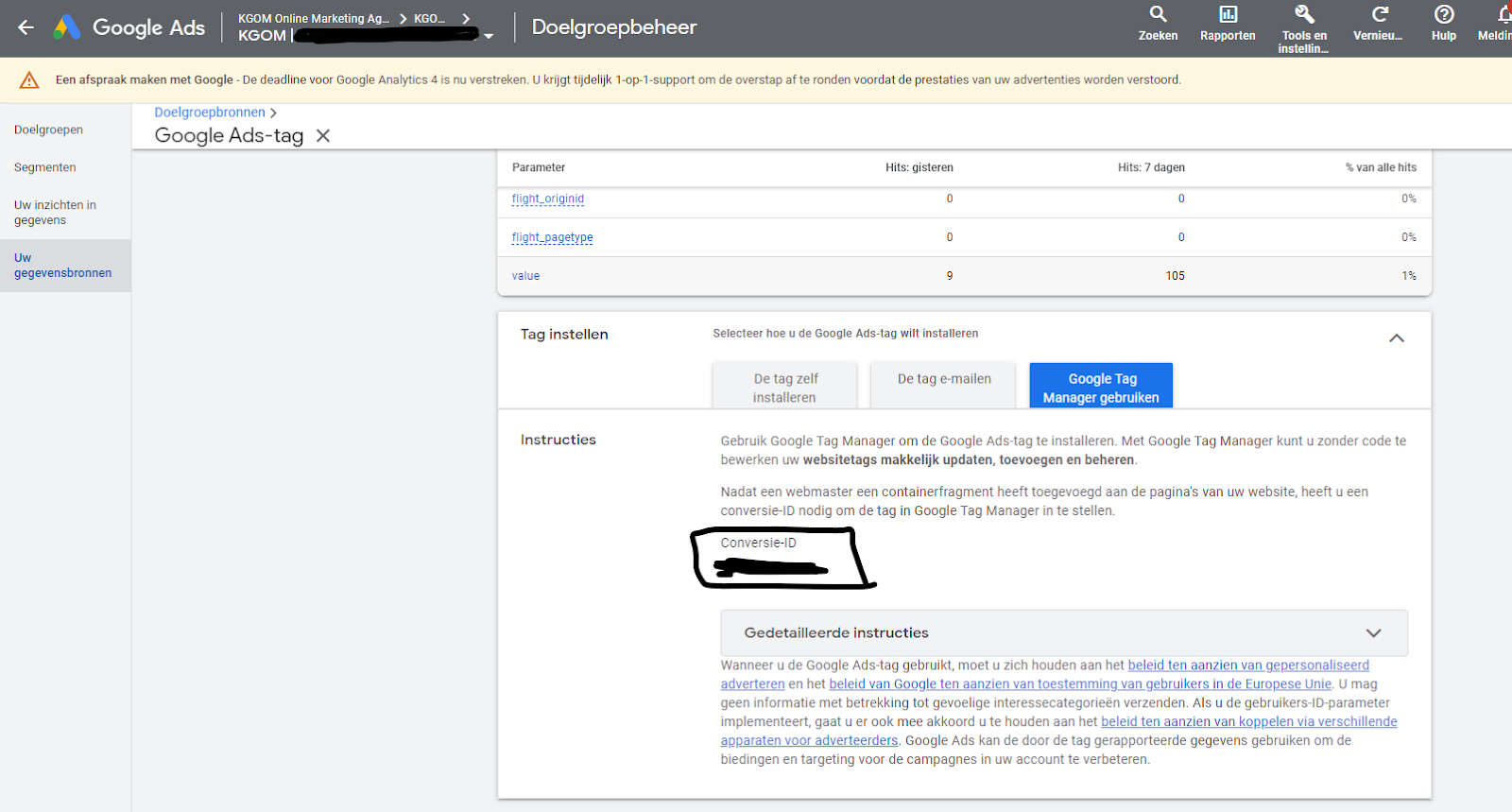The image size is (1512, 812).
Task: Go to the Doelgroepbronnen breadcrumb
Action: coord(210,112)
